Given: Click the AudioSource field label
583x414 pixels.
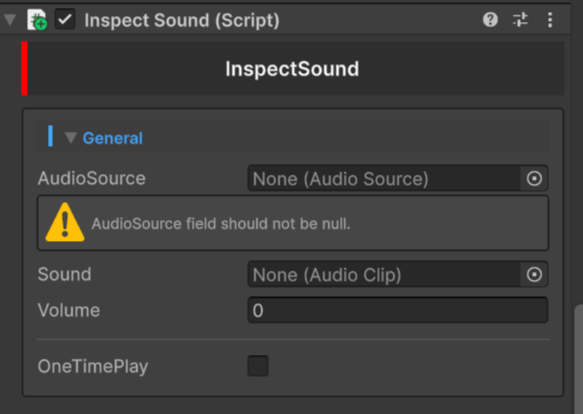Looking at the screenshot, I should pos(91,178).
